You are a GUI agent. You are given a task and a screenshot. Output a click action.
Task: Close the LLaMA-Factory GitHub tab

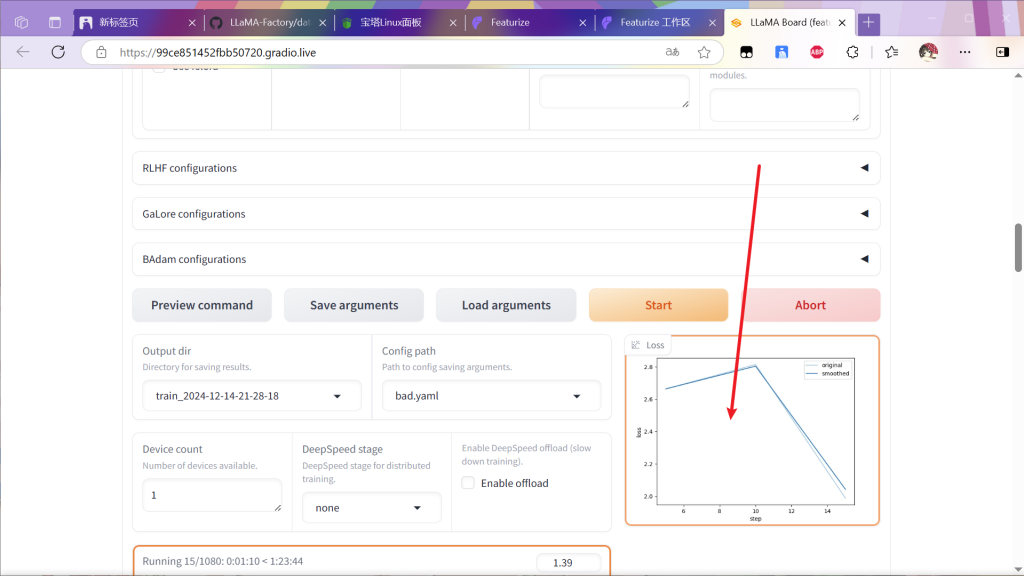pyautogui.click(x=322, y=23)
